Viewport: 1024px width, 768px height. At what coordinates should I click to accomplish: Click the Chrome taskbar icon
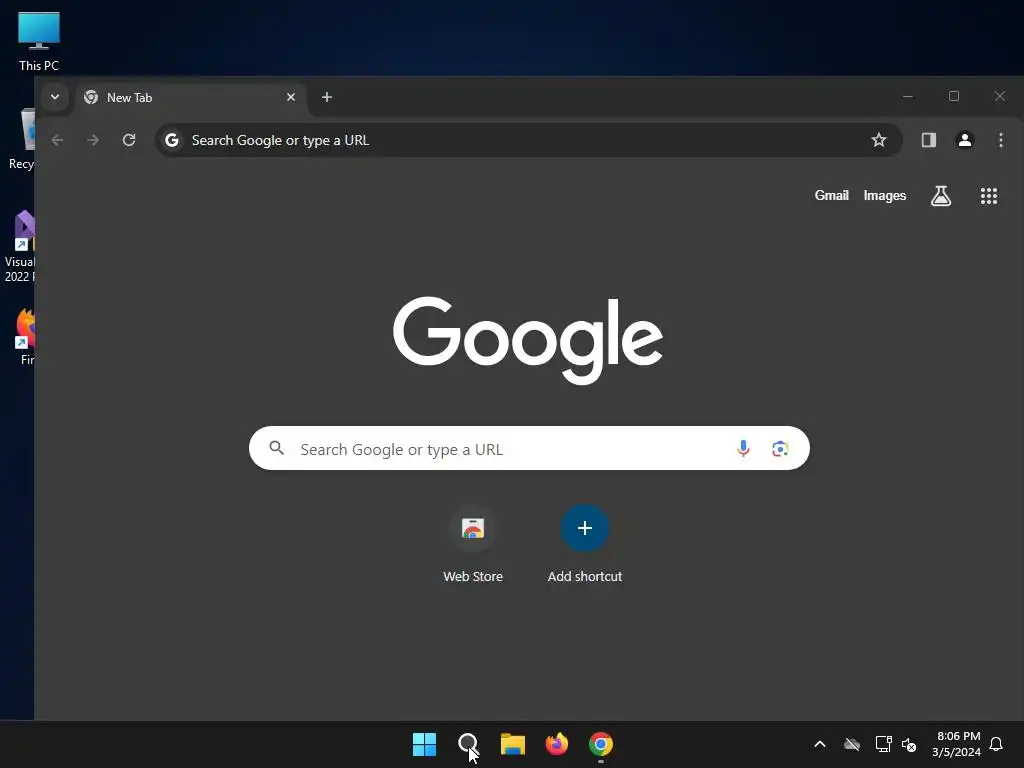pyautogui.click(x=601, y=744)
